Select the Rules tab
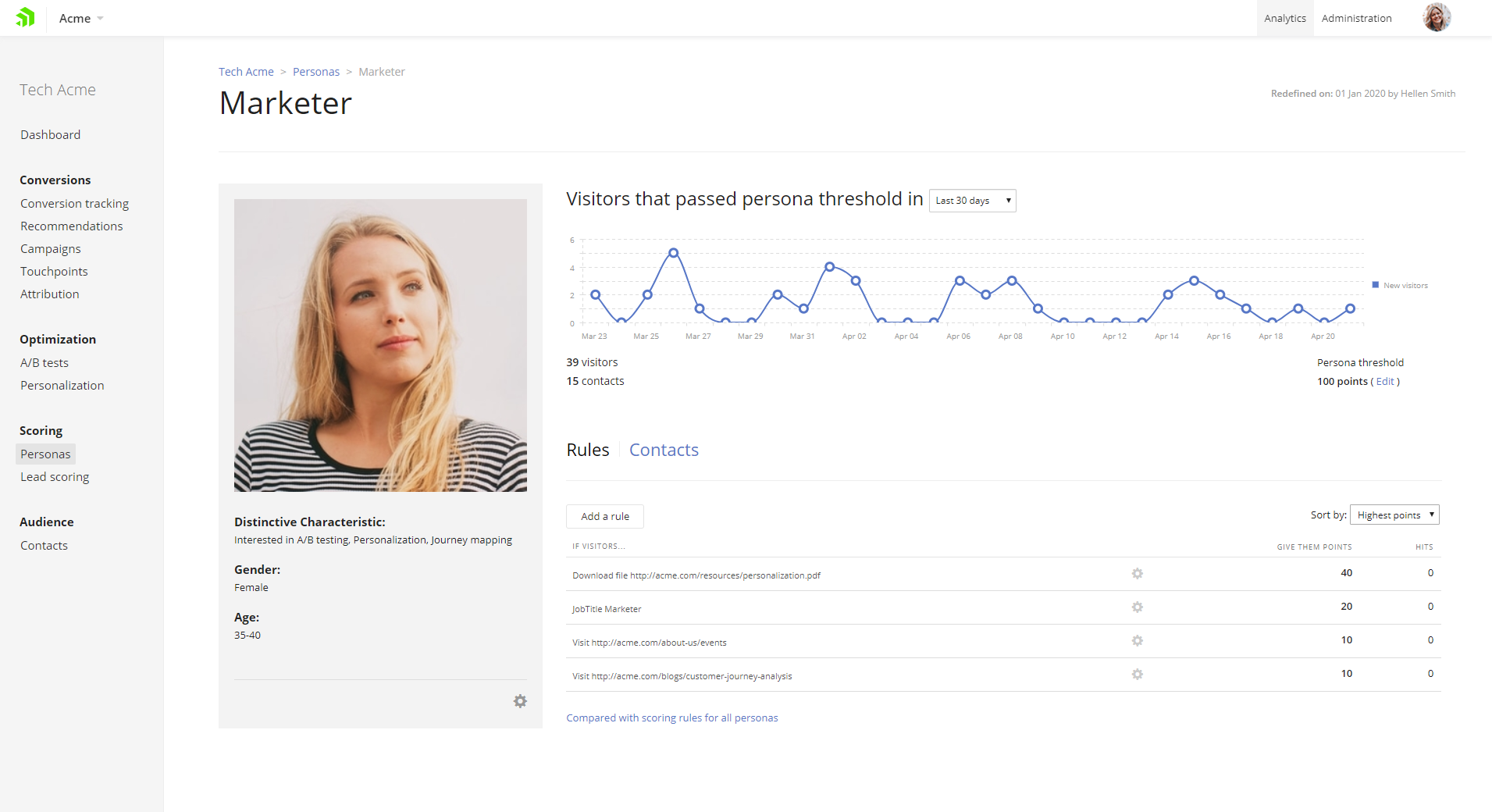The image size is (1492, 812). [588, 450]
